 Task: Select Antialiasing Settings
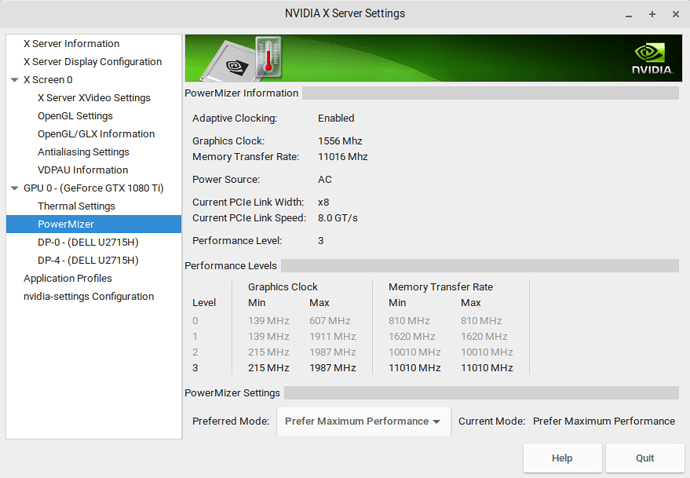click(83, 152)
